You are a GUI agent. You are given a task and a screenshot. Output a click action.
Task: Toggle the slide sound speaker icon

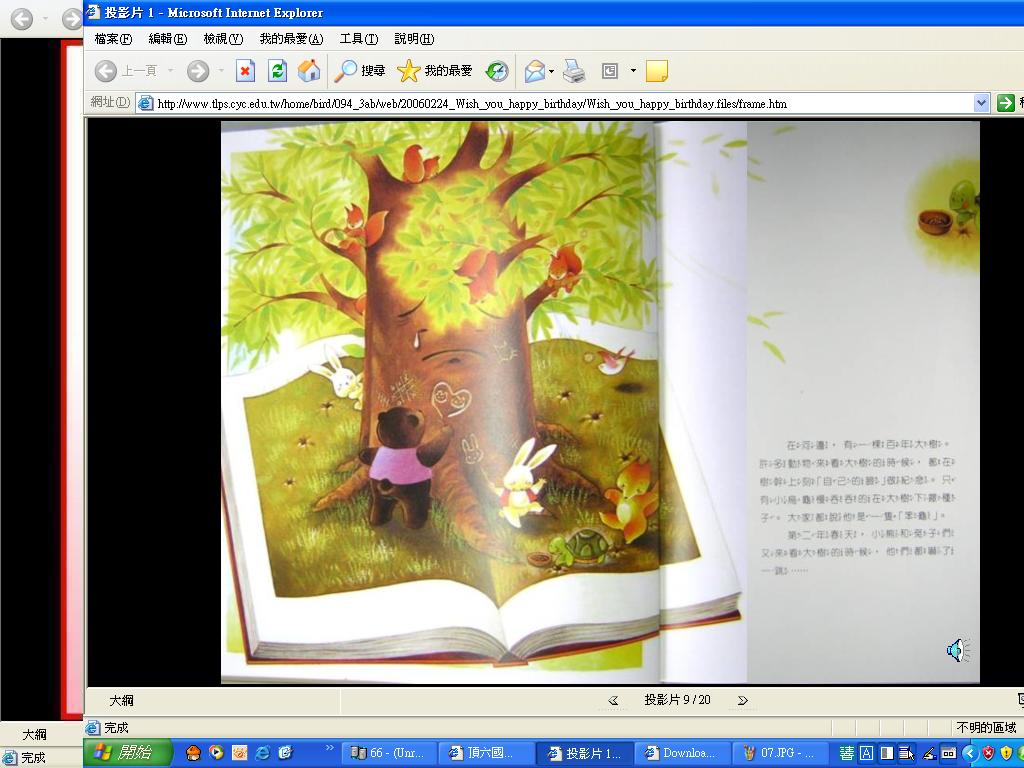coord(957,651)
